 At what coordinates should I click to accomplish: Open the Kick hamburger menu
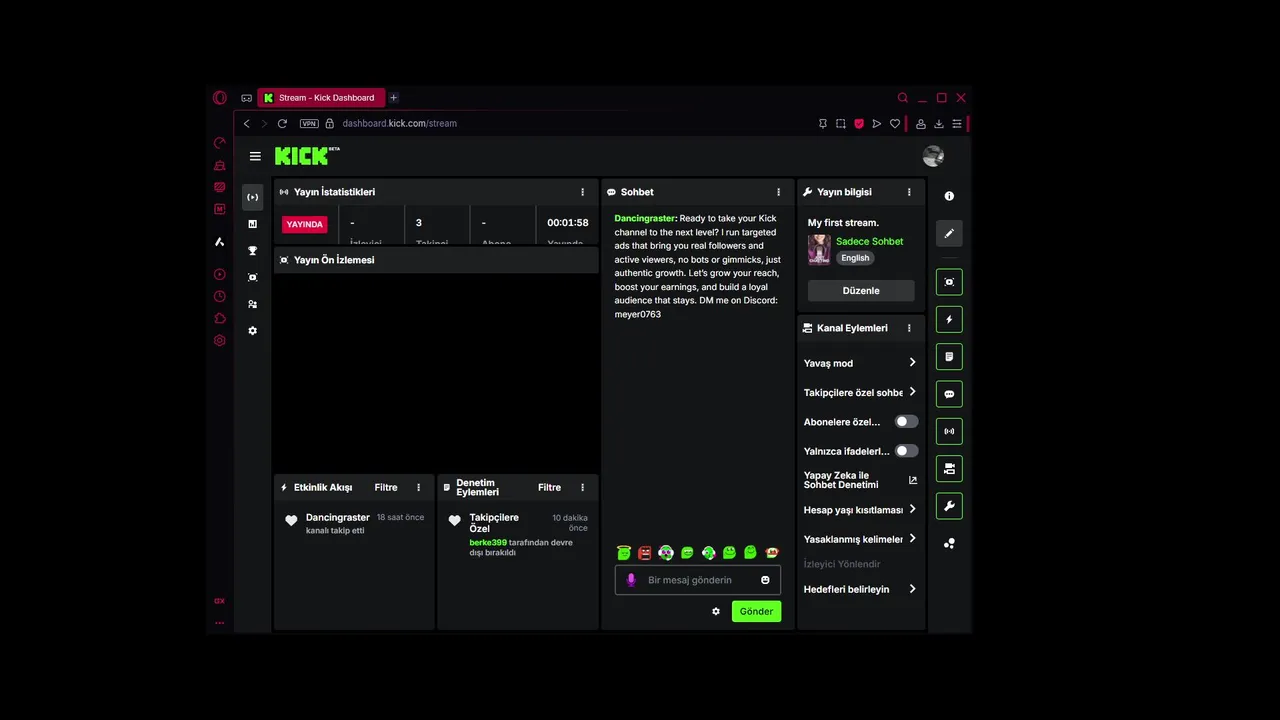tap(255, 156)
